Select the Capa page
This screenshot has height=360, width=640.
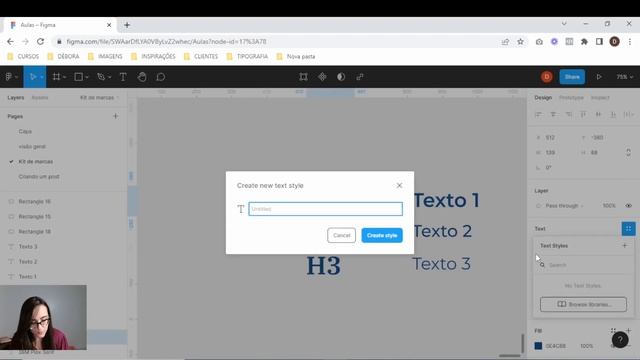tap(25, 131)
